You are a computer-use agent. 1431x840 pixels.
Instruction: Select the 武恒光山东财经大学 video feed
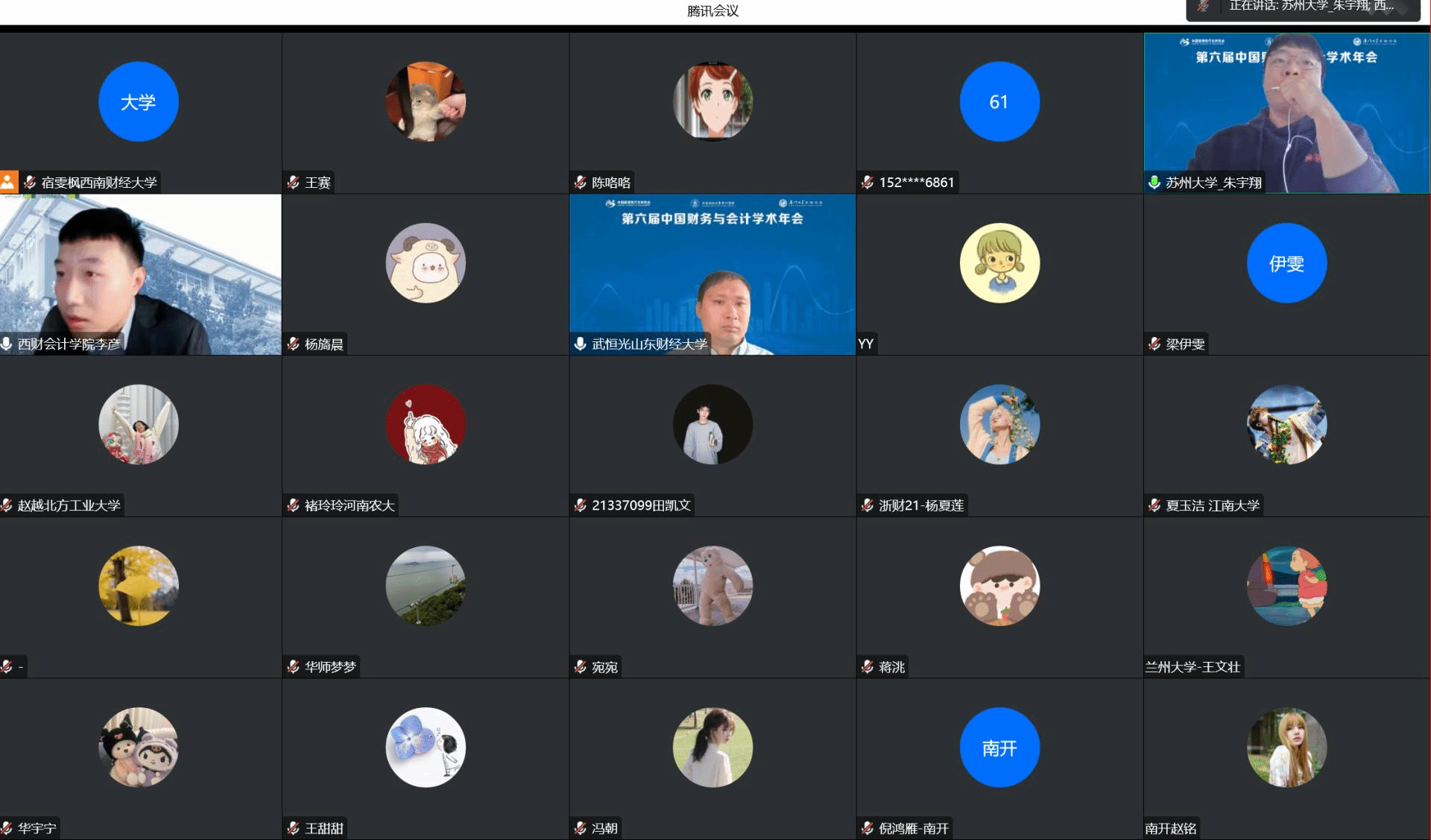pyautogui.click(x=712, y=274)
